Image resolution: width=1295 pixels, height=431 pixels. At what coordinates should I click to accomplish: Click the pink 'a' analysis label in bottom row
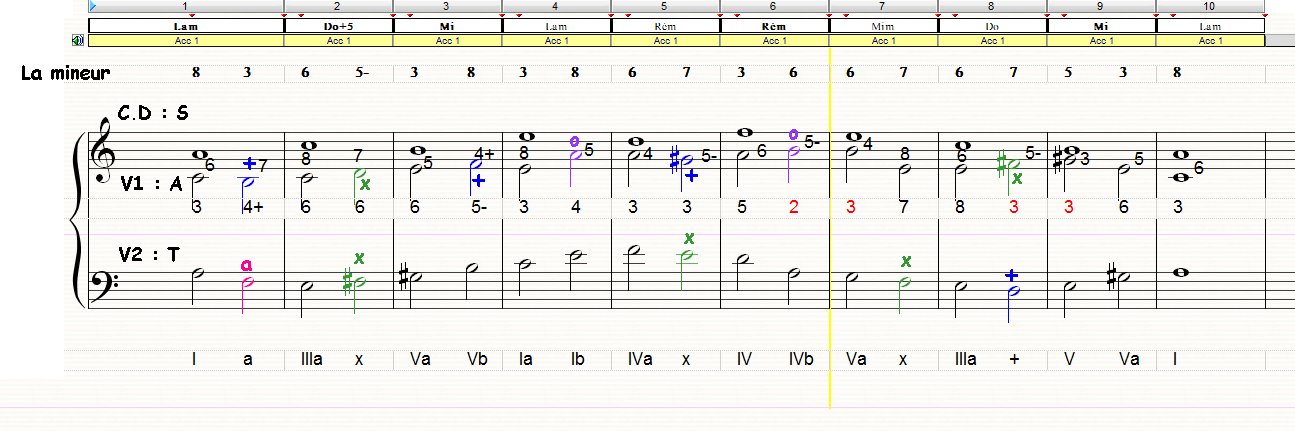247,359
